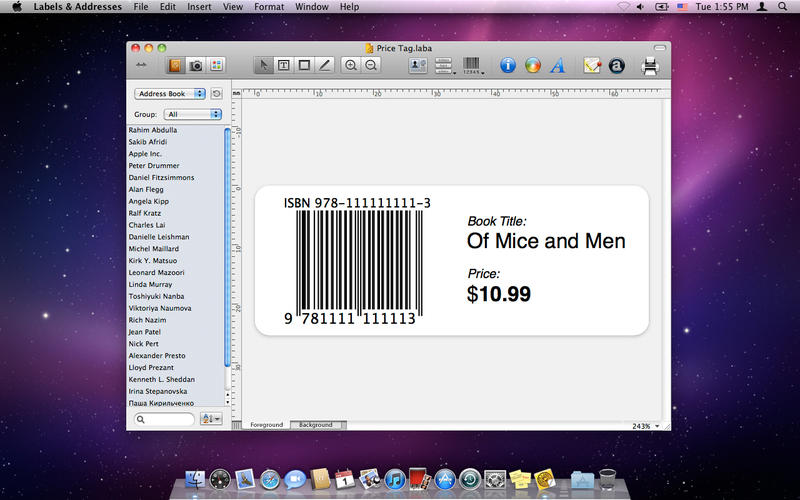
Task: Open the Colors wheel icon
Action: click(533, 65)
